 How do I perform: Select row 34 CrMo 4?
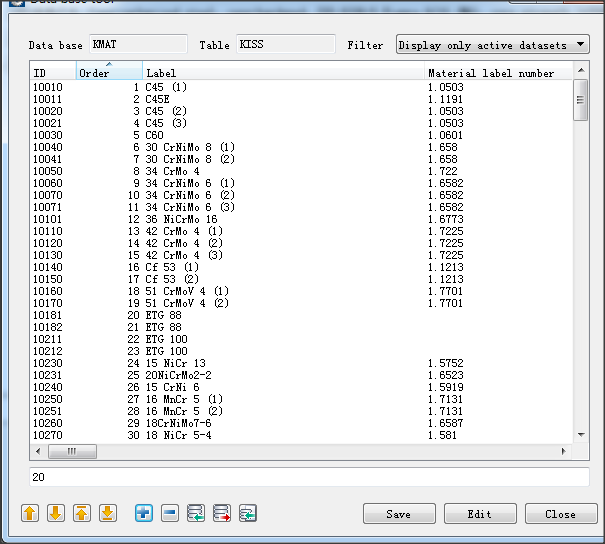[301, 171]
